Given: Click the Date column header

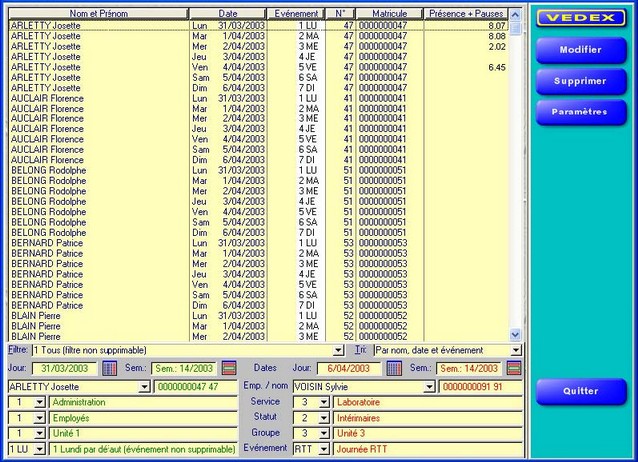Looking at the screenshot, I should pyautogui.click(x=227, y=14).
